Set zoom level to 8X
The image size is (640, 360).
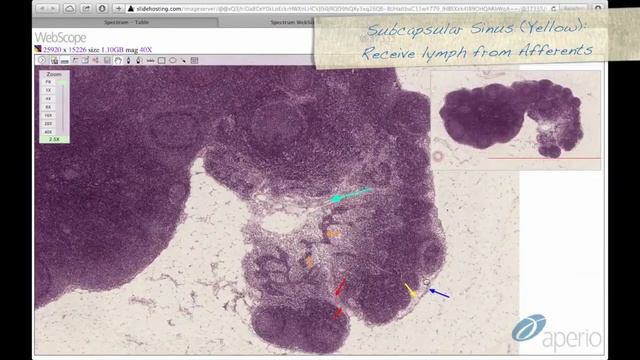[48, 107]
